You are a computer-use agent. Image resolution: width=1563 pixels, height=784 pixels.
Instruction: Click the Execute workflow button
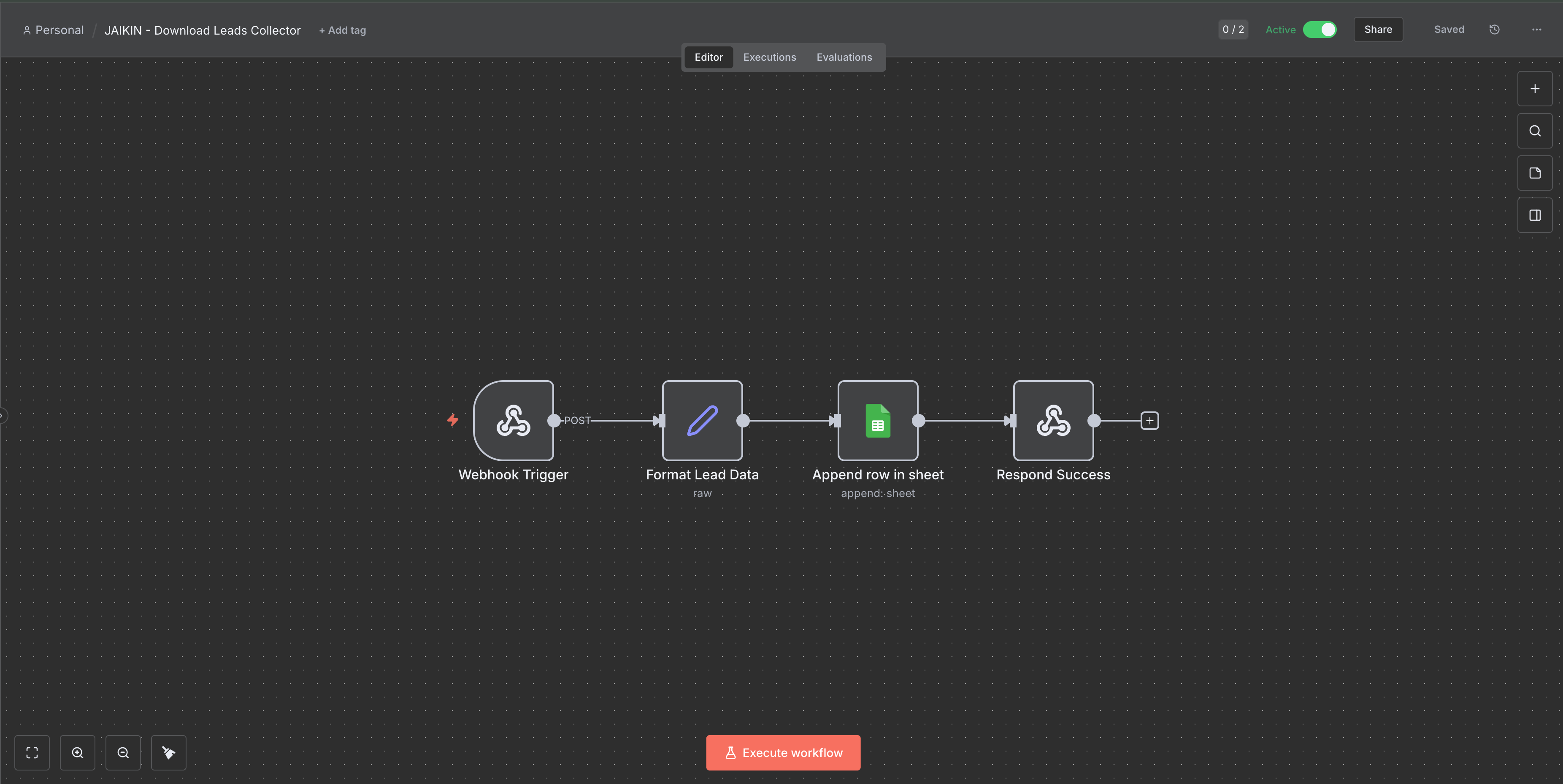tap(783, 752)
